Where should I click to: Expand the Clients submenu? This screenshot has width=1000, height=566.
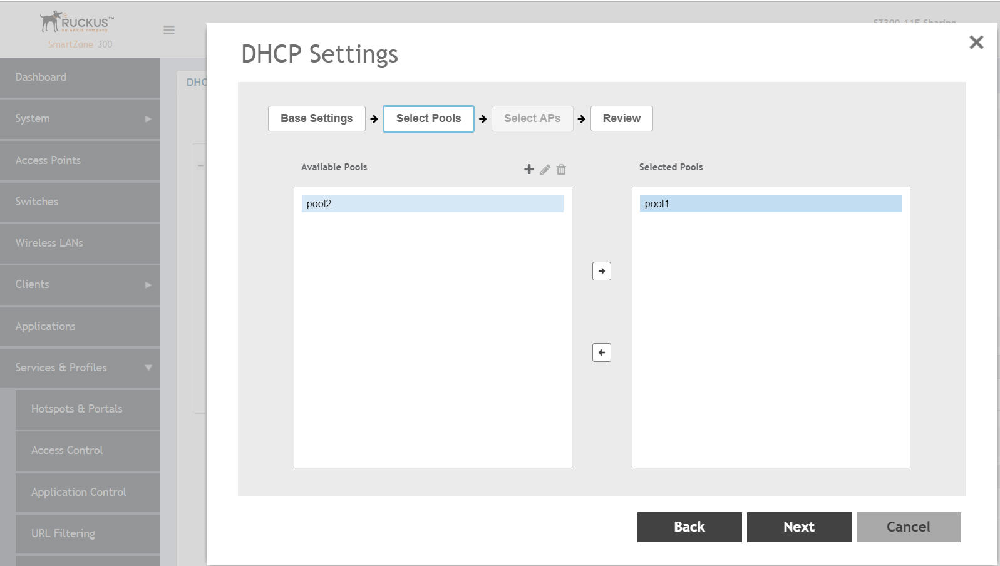point(148,285)
